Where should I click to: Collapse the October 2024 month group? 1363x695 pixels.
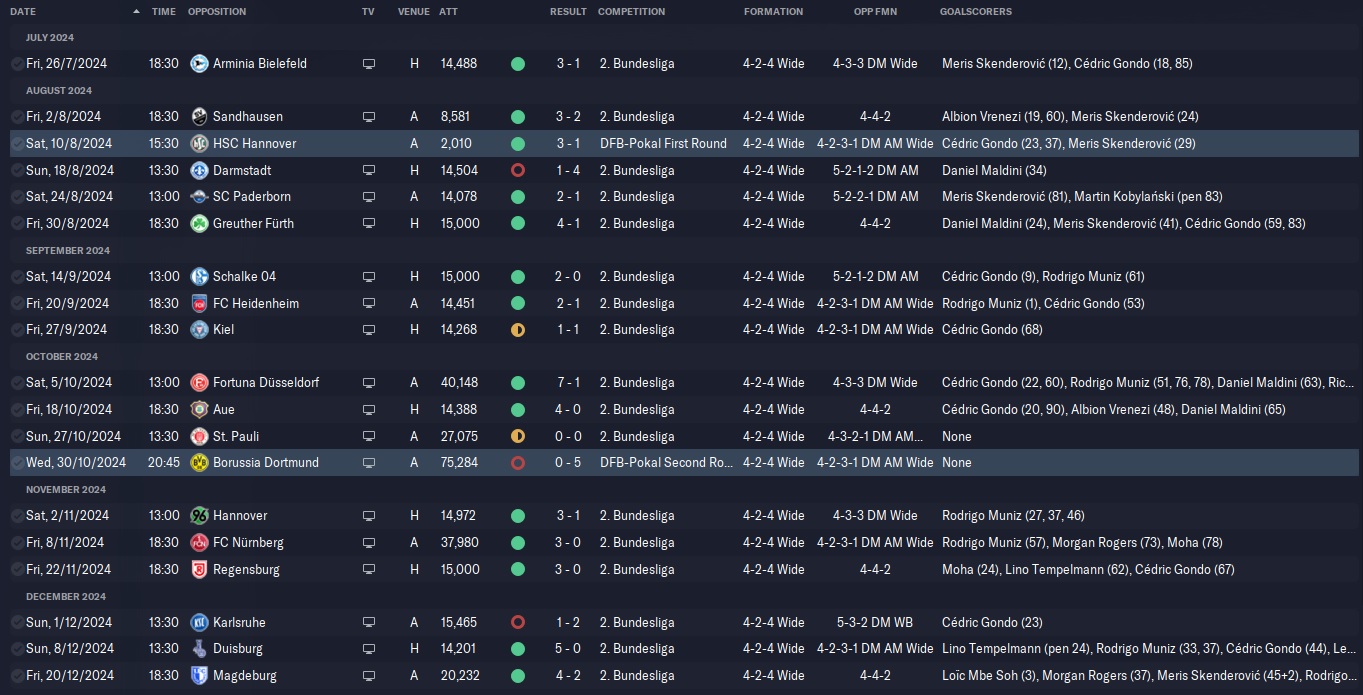click(62, 356)
